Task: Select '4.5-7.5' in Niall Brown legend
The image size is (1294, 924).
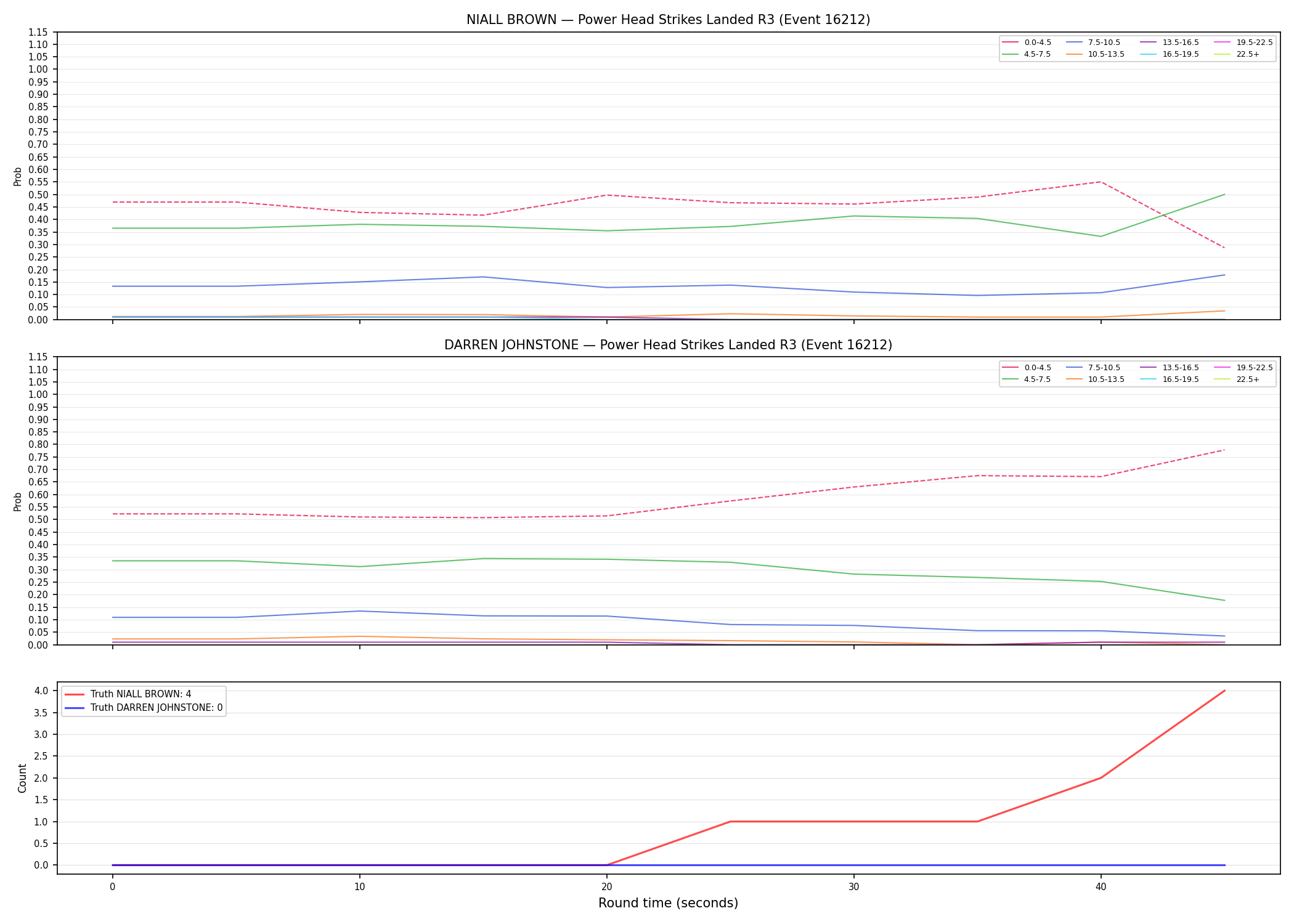Action: (1027, 54)
